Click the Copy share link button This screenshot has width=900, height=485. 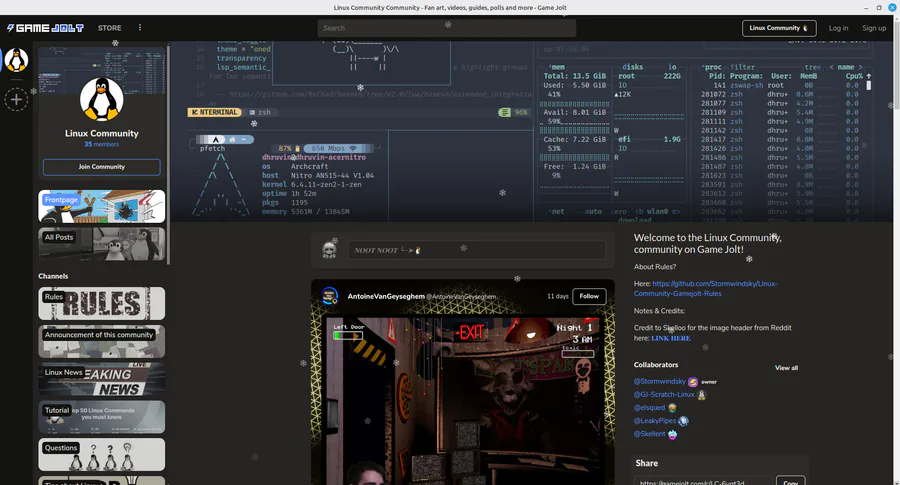[790, 481]
